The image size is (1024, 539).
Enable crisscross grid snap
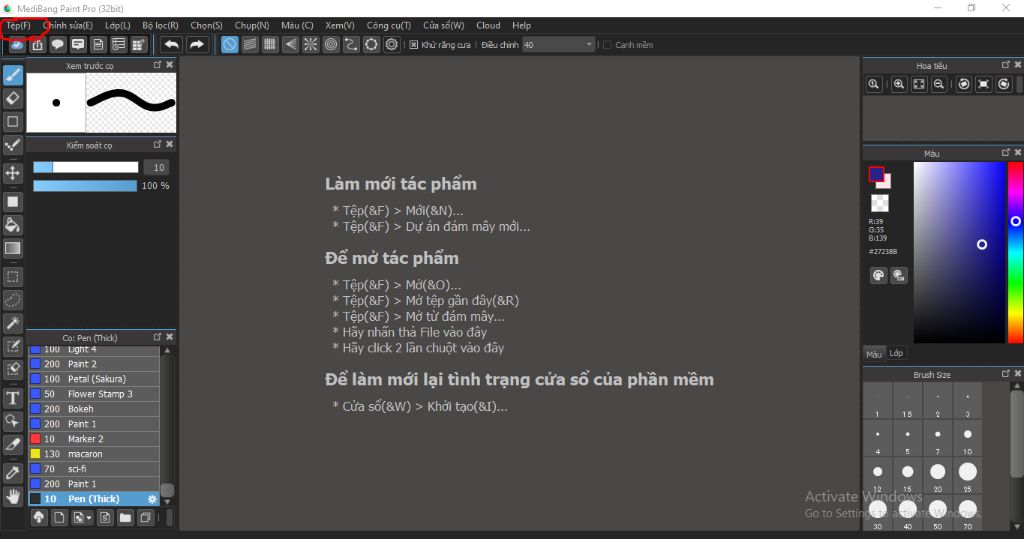point(270,44)
